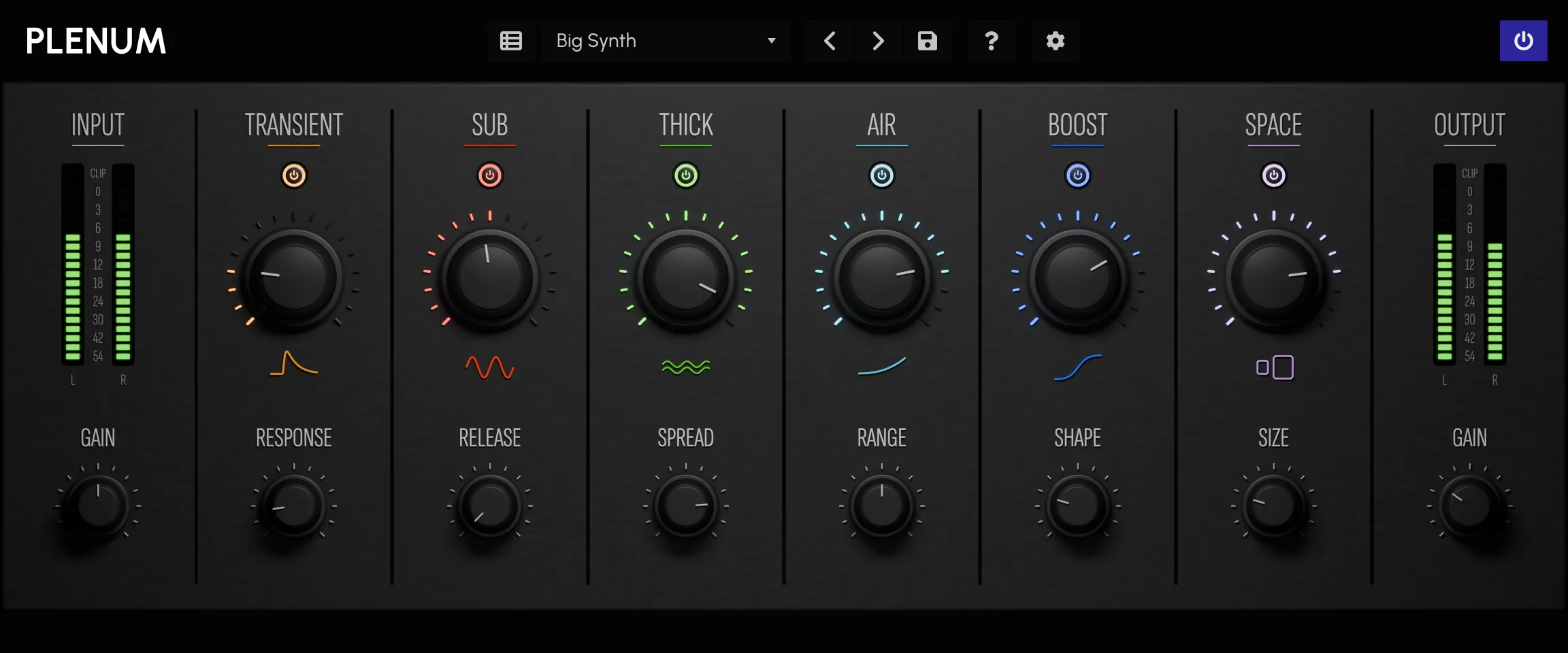
Task: Click the Air Range knob
Action: pyautogui.click(x=882, y=506)
